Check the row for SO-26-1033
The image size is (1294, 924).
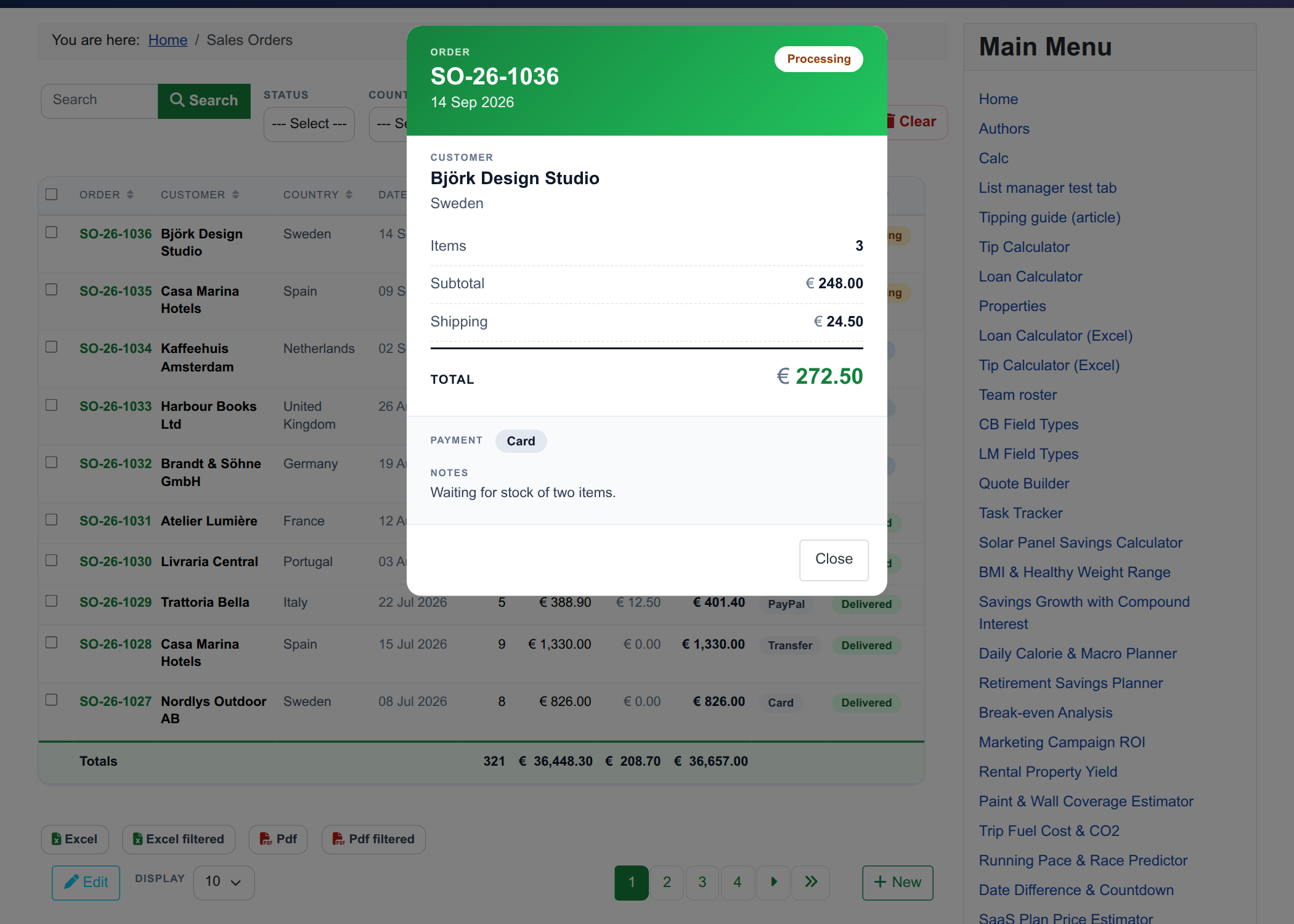52,405
